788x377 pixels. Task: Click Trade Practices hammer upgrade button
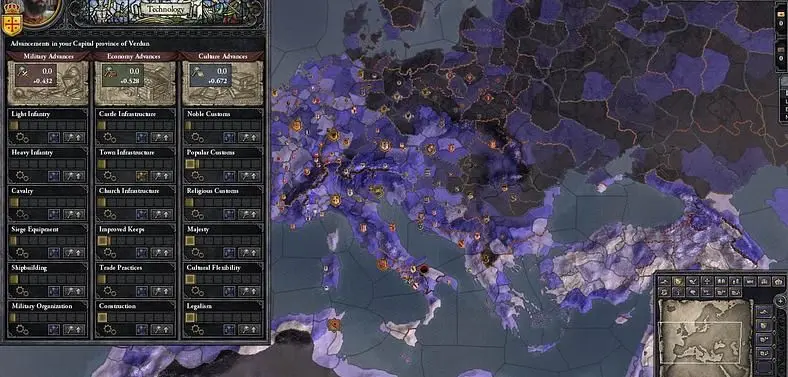click(162, 291)
